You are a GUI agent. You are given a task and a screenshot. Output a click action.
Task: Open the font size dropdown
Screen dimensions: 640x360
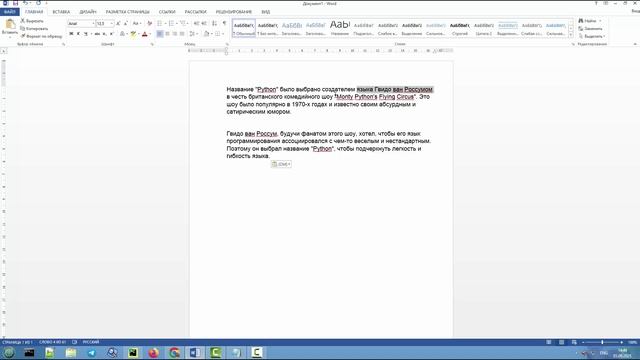pyautogui.click(x=112, y=24)
